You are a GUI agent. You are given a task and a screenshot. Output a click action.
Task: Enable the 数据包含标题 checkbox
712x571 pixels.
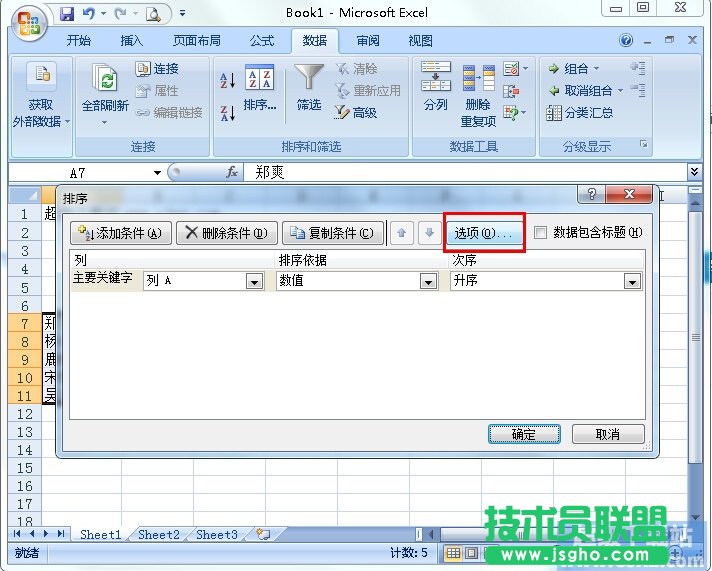click(x=541, y=233)
